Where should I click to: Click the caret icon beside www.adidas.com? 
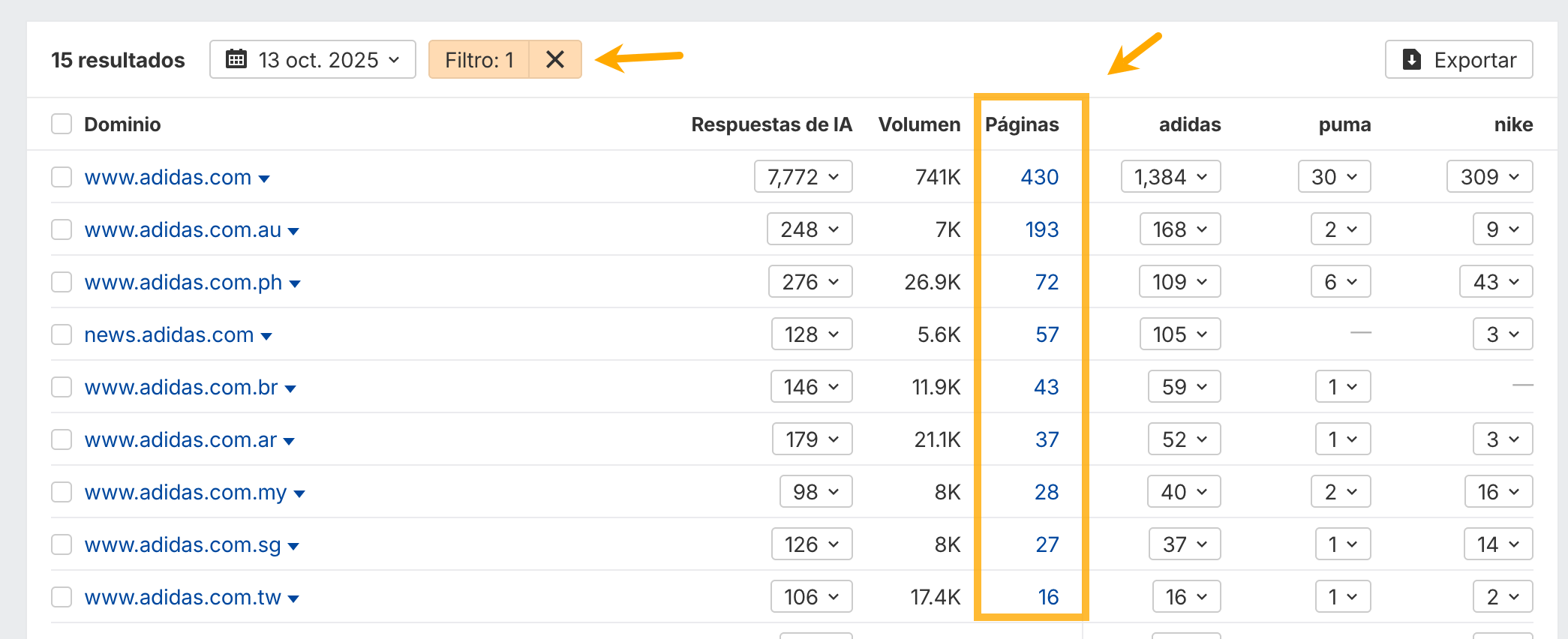click(x=264, y=178)
